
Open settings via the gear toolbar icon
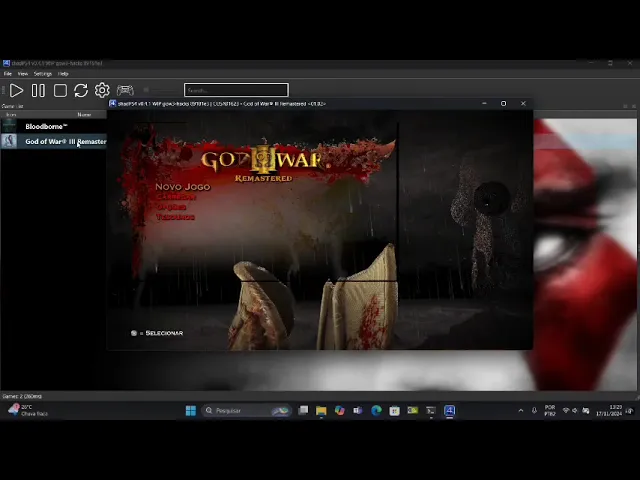point(102,90)
